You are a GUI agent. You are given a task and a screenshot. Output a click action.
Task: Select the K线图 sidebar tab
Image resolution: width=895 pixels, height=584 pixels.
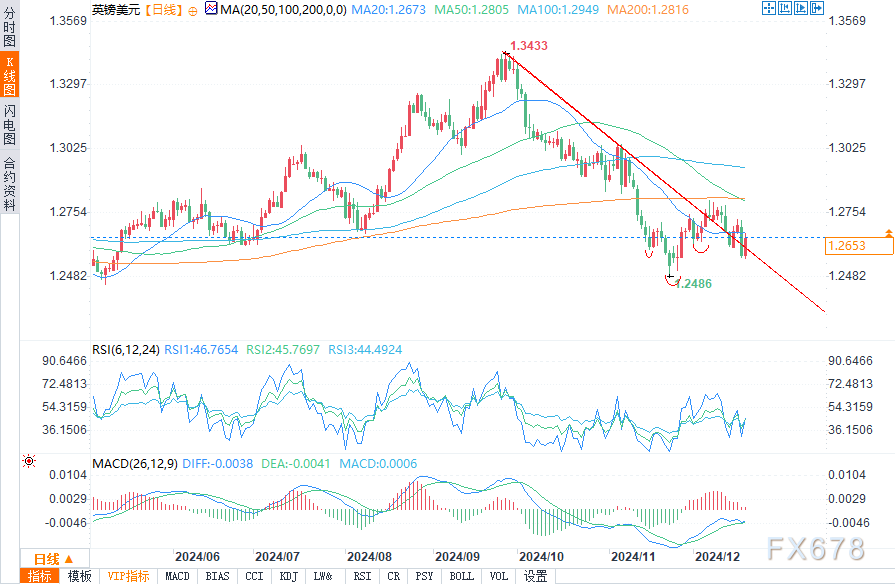coord(9,76)
